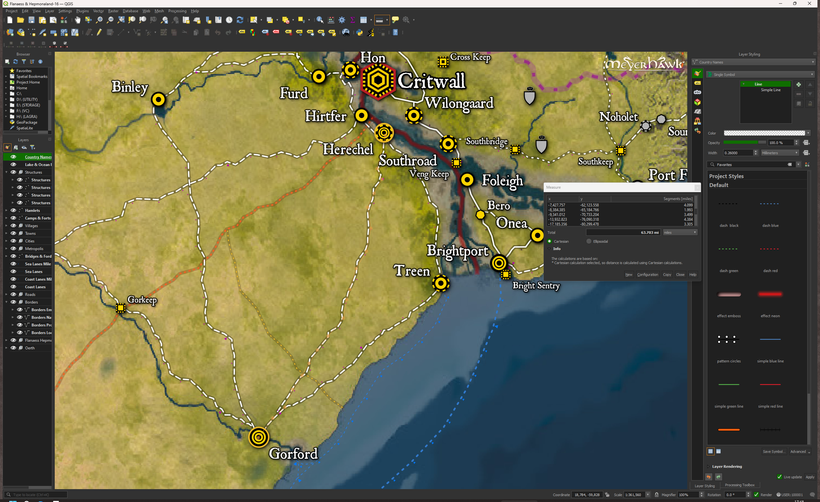Click New in the Measure dialog
This screenshot has width=820, height=502.
(x=628, y=274)
